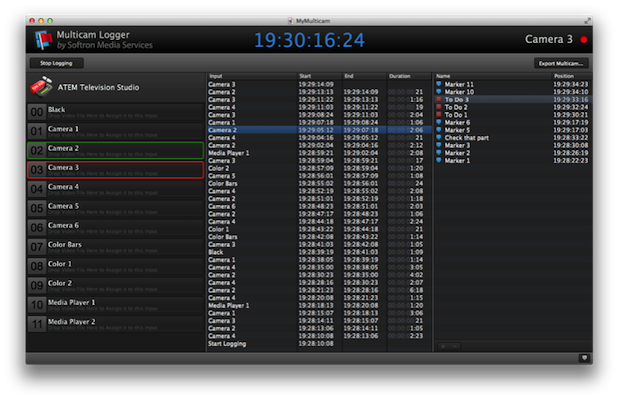Select the Check that part marker name
The width and height of the screenshot is (619, 400).
[467, 138]
